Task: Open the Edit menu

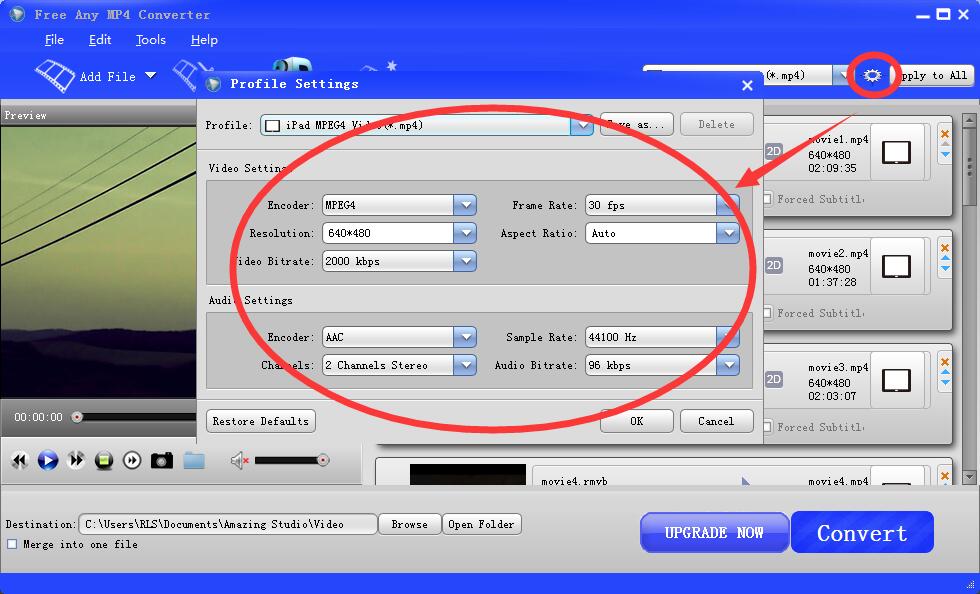Action: 100,40
